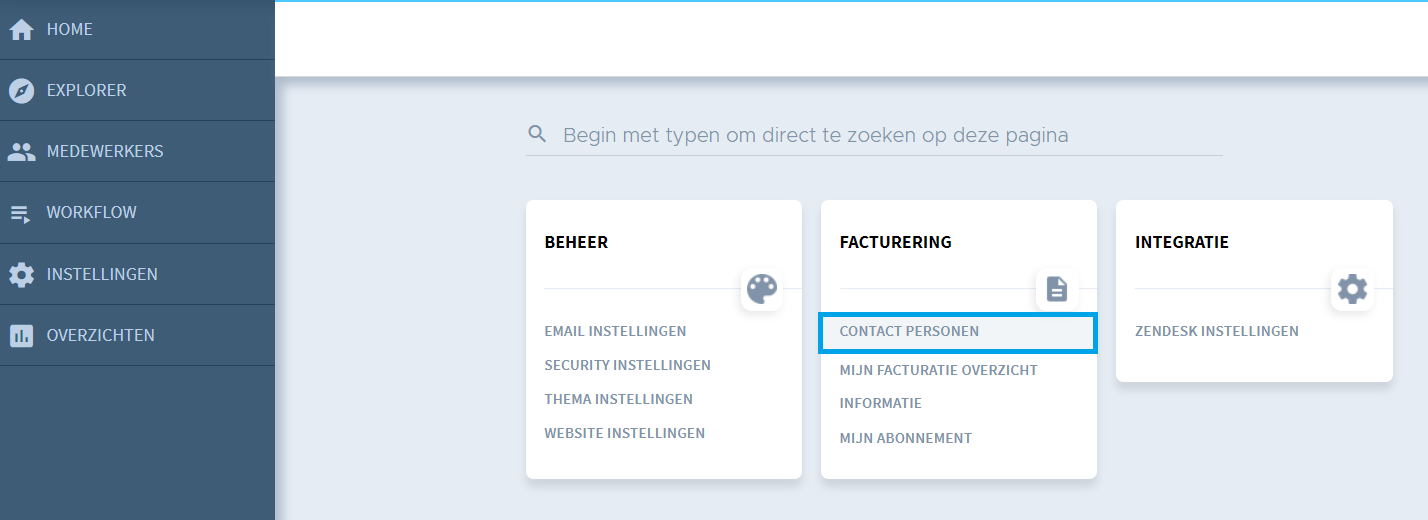
Task: Click the Workflow list icon
Action: 21,213
